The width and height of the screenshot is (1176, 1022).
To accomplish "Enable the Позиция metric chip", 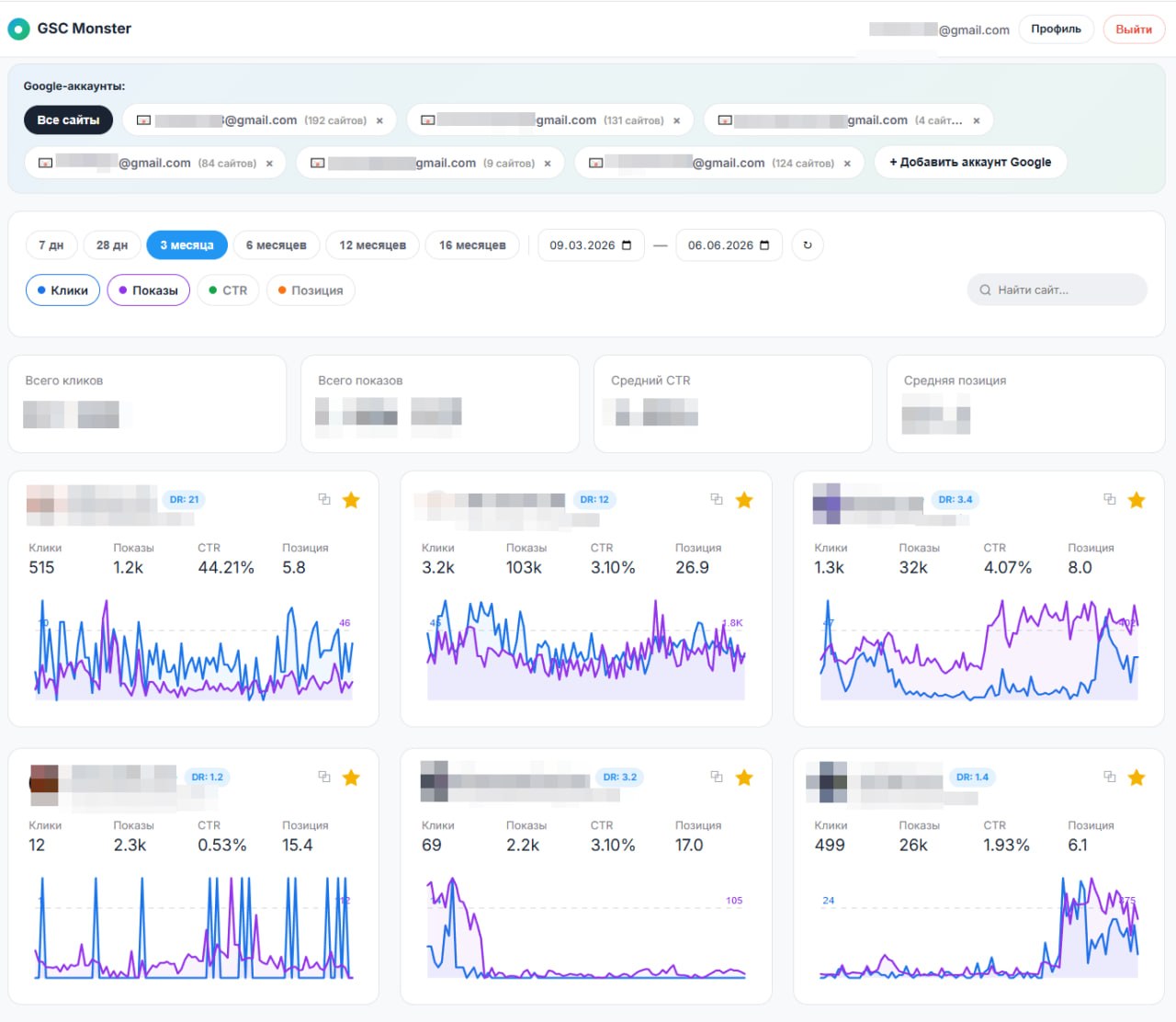I will click(311, 290).
